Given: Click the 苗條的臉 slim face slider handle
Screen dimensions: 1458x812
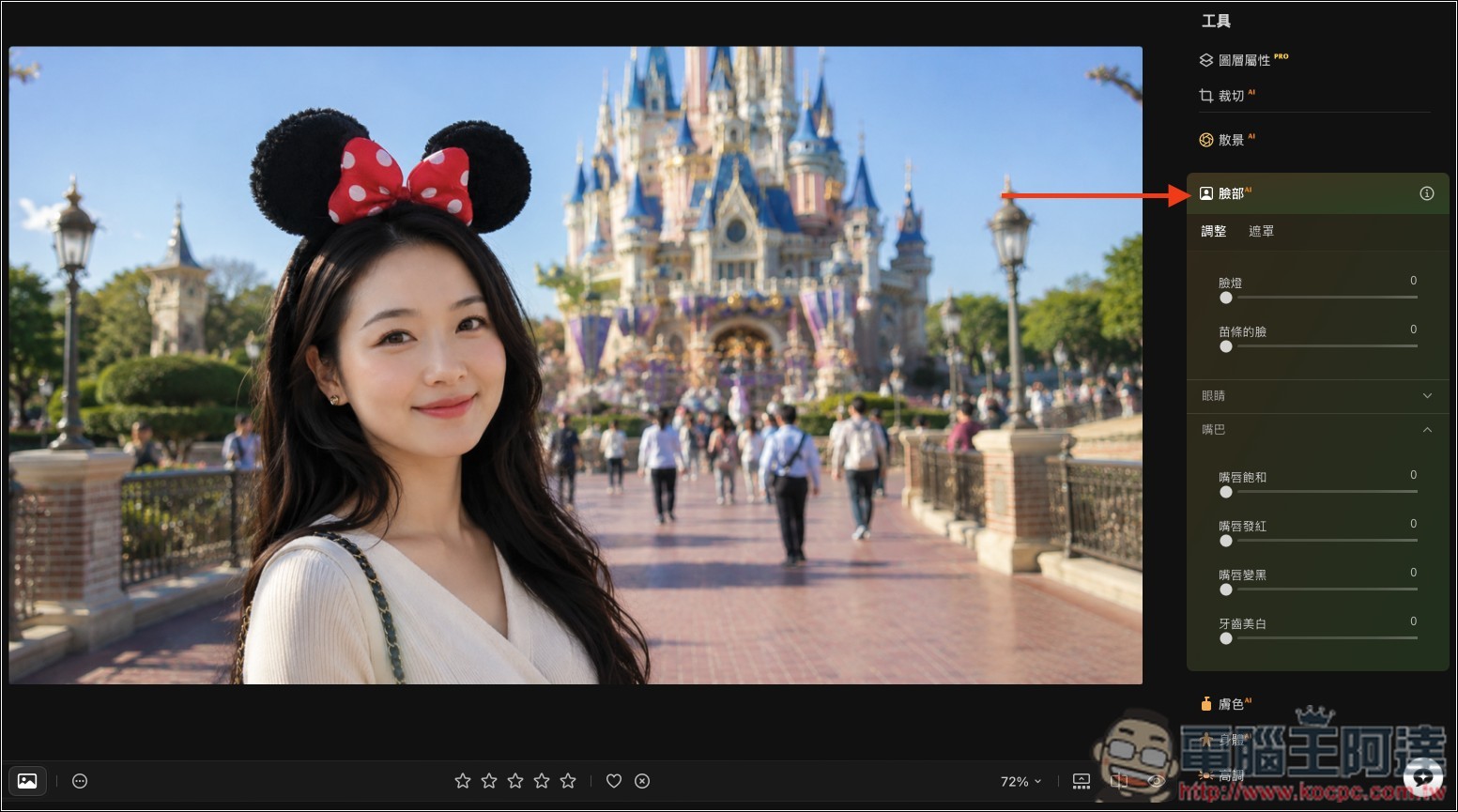Looking at the screenshot, I should [1226, 346].
